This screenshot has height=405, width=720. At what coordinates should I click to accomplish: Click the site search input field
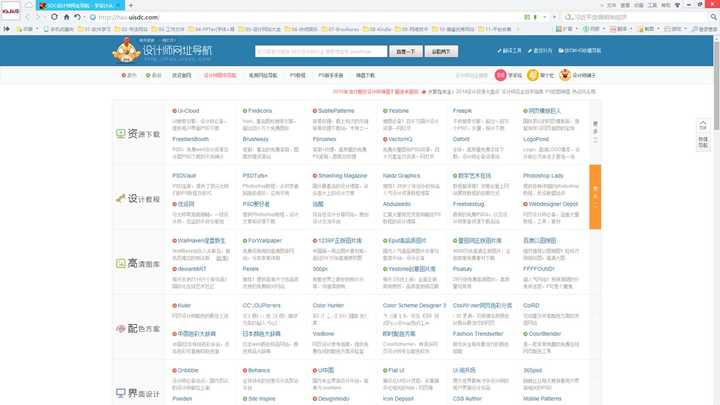321,51
